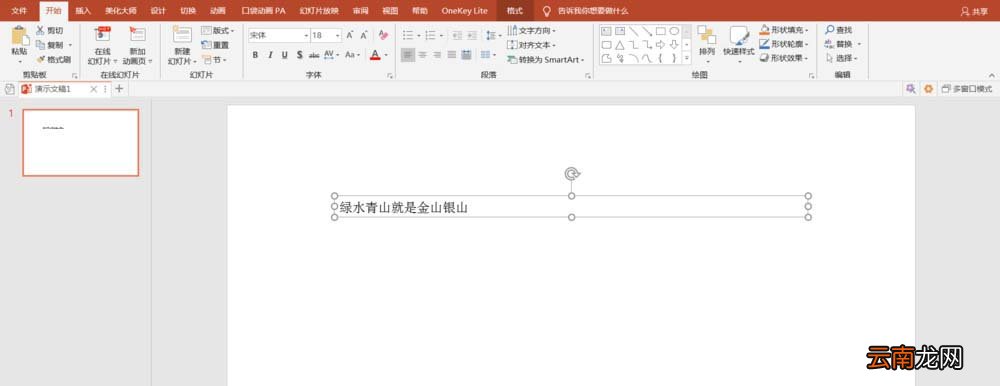Apply distributed alignment to text

(466, 55)
